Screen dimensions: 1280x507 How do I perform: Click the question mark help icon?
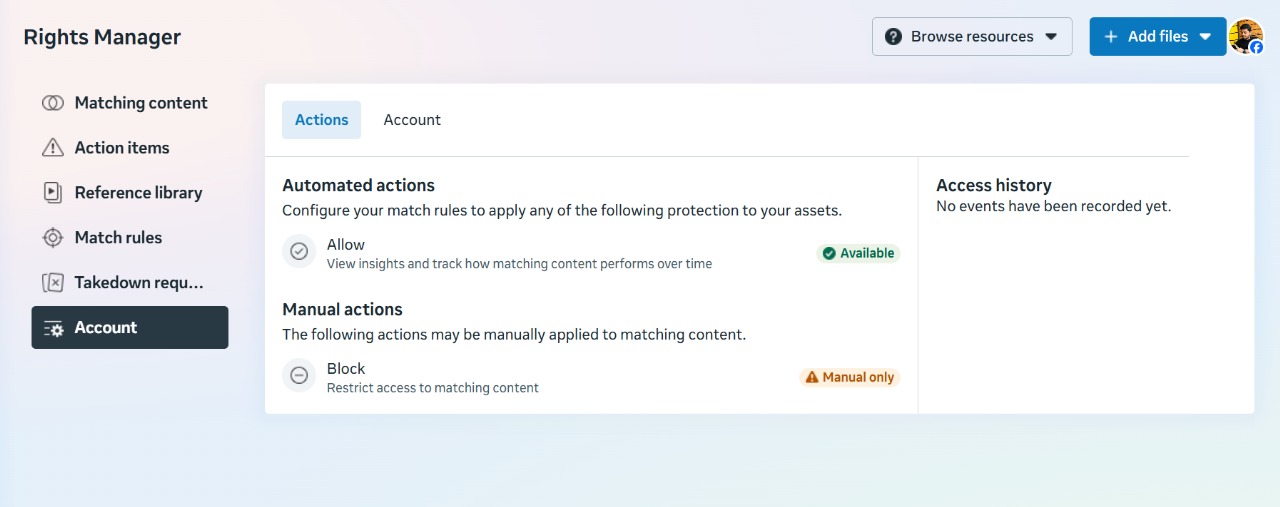(893, 37)
